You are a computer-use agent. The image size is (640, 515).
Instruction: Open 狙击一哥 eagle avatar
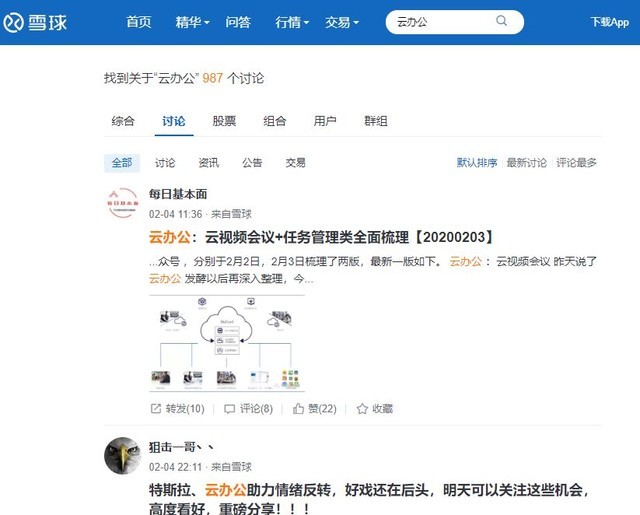click(x=123, y=455)
